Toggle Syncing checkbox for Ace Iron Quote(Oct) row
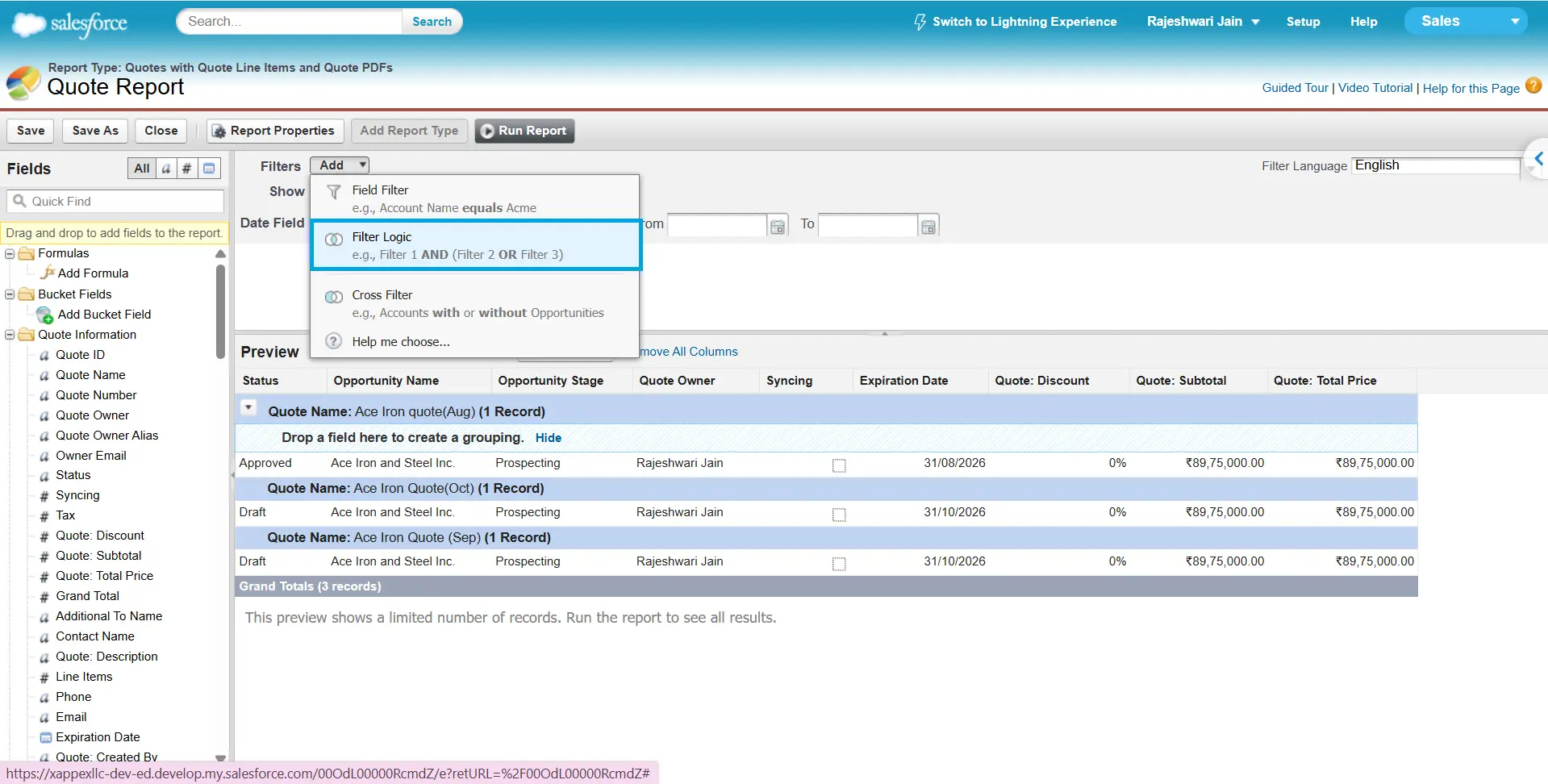 (839, 515)
